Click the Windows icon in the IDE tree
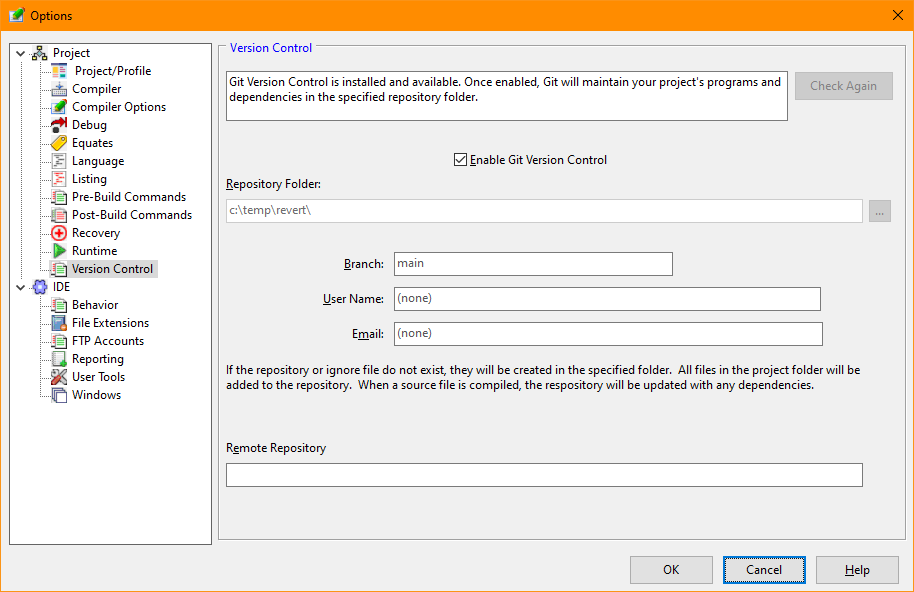This screenshot has width=914, height=592. point(59,395)
